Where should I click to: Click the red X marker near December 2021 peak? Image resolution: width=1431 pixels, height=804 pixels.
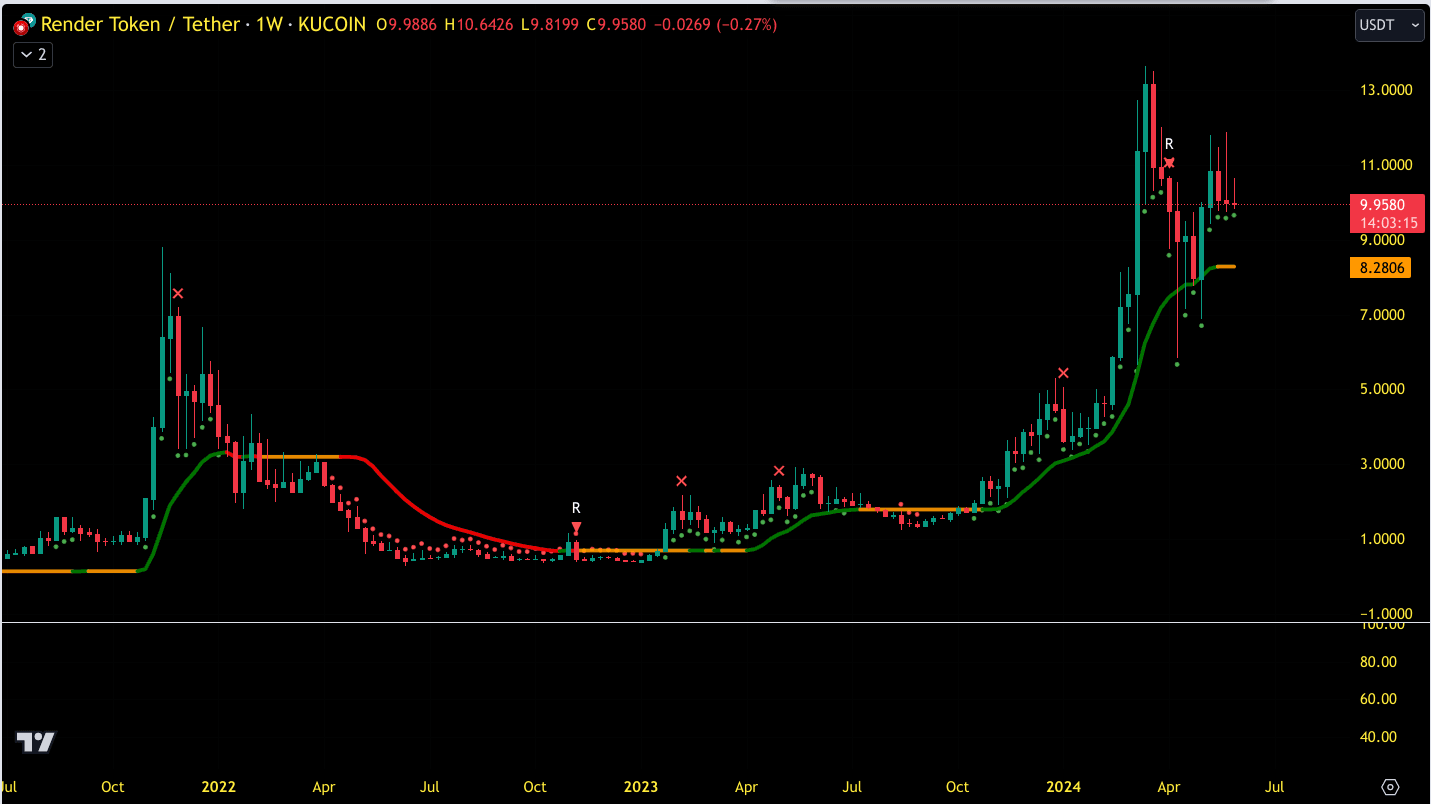coord(177,293)
